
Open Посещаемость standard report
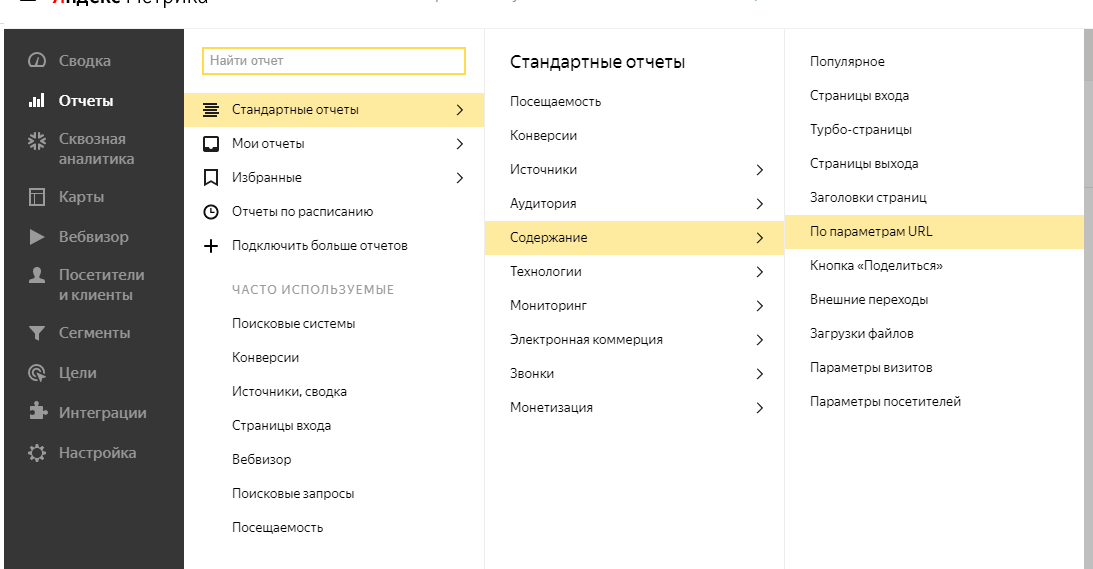(556, 102)
